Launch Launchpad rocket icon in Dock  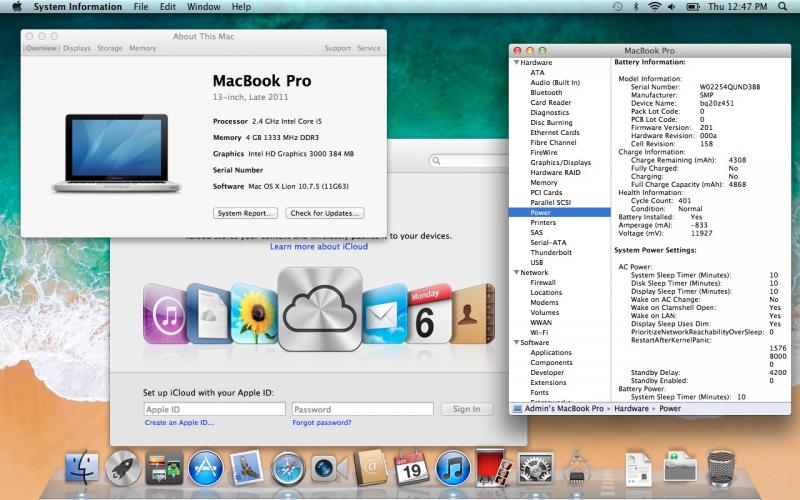point(123,468)
